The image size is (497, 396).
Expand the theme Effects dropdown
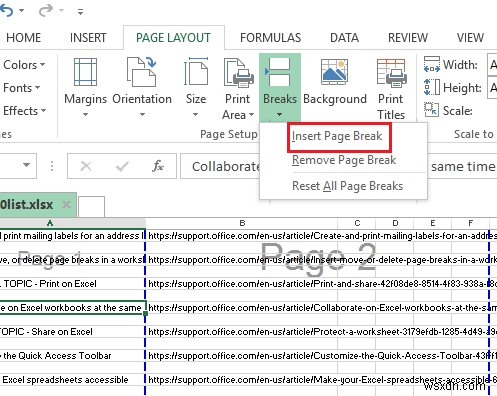(24, 111)
